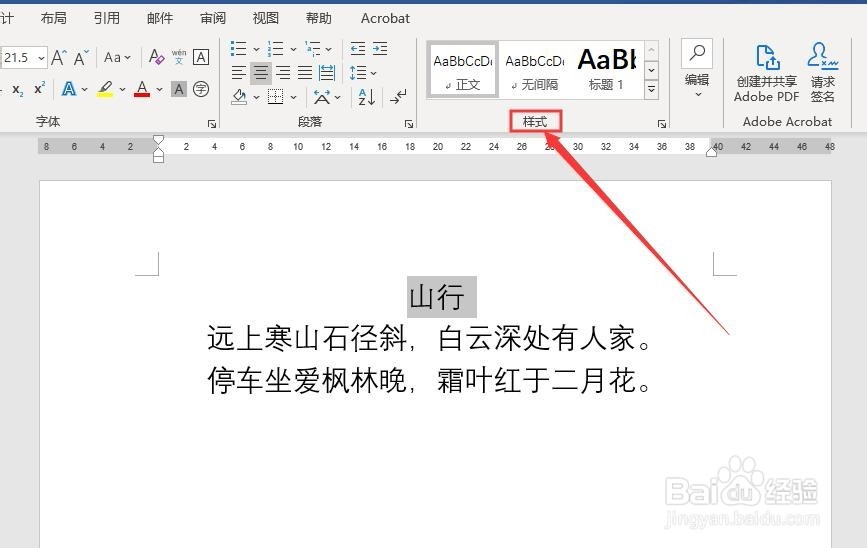Apply the red font color
867x548 pixels.
click(142, 89)
